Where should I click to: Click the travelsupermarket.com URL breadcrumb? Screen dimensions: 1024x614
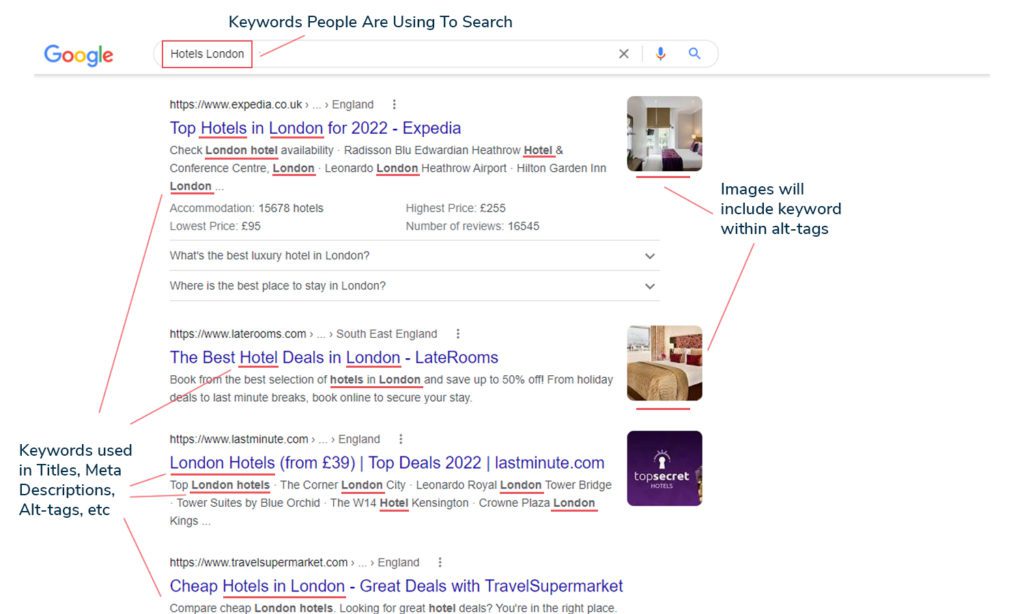point(295,562)
